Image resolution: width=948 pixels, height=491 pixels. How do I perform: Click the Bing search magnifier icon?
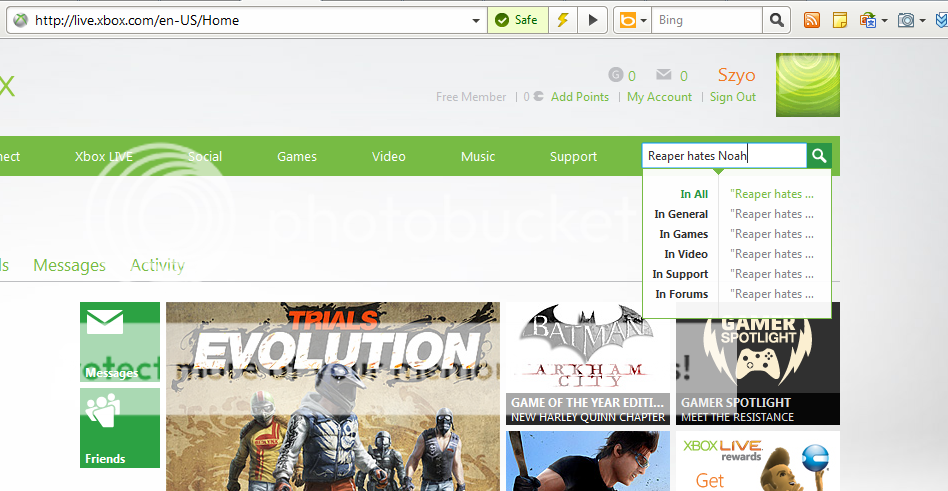pyautogui.click(x=776, y=20)
